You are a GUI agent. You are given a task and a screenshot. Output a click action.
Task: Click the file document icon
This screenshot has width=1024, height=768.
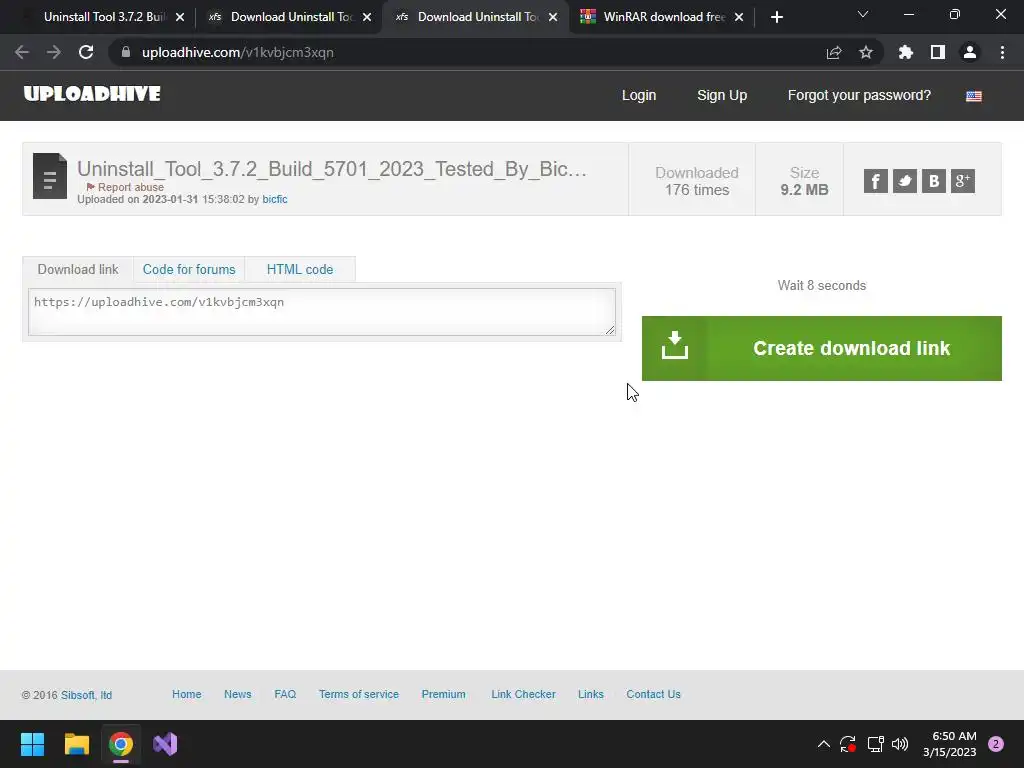tap(50, 176)
